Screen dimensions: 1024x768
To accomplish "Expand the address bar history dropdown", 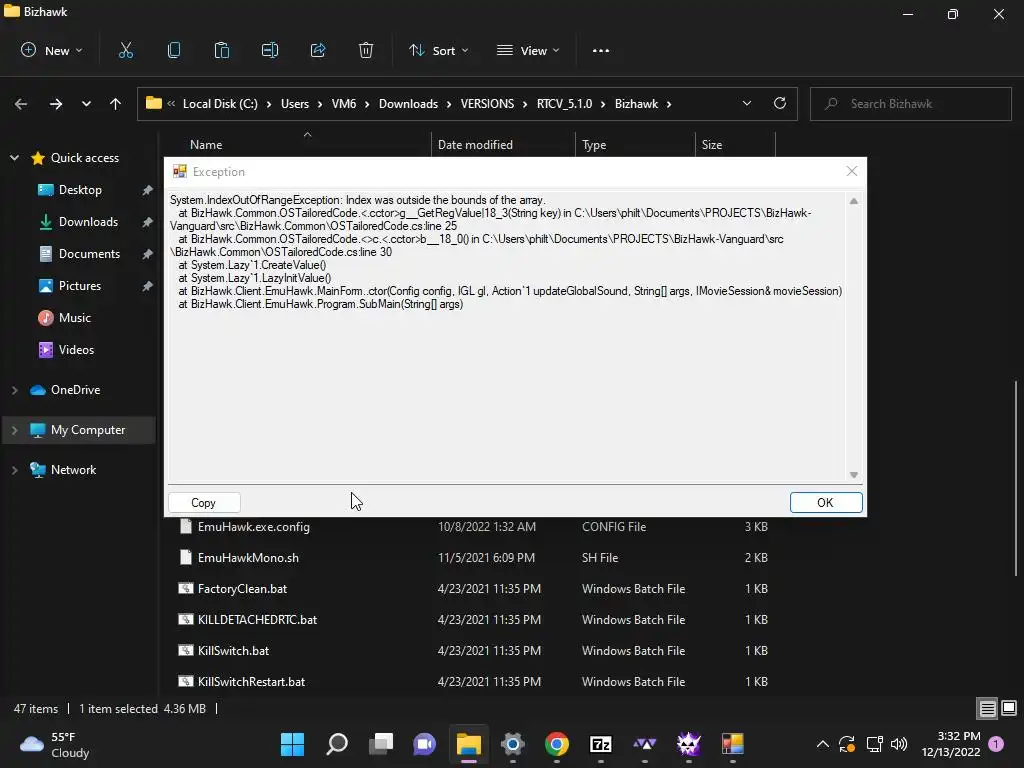I will 746,103.
